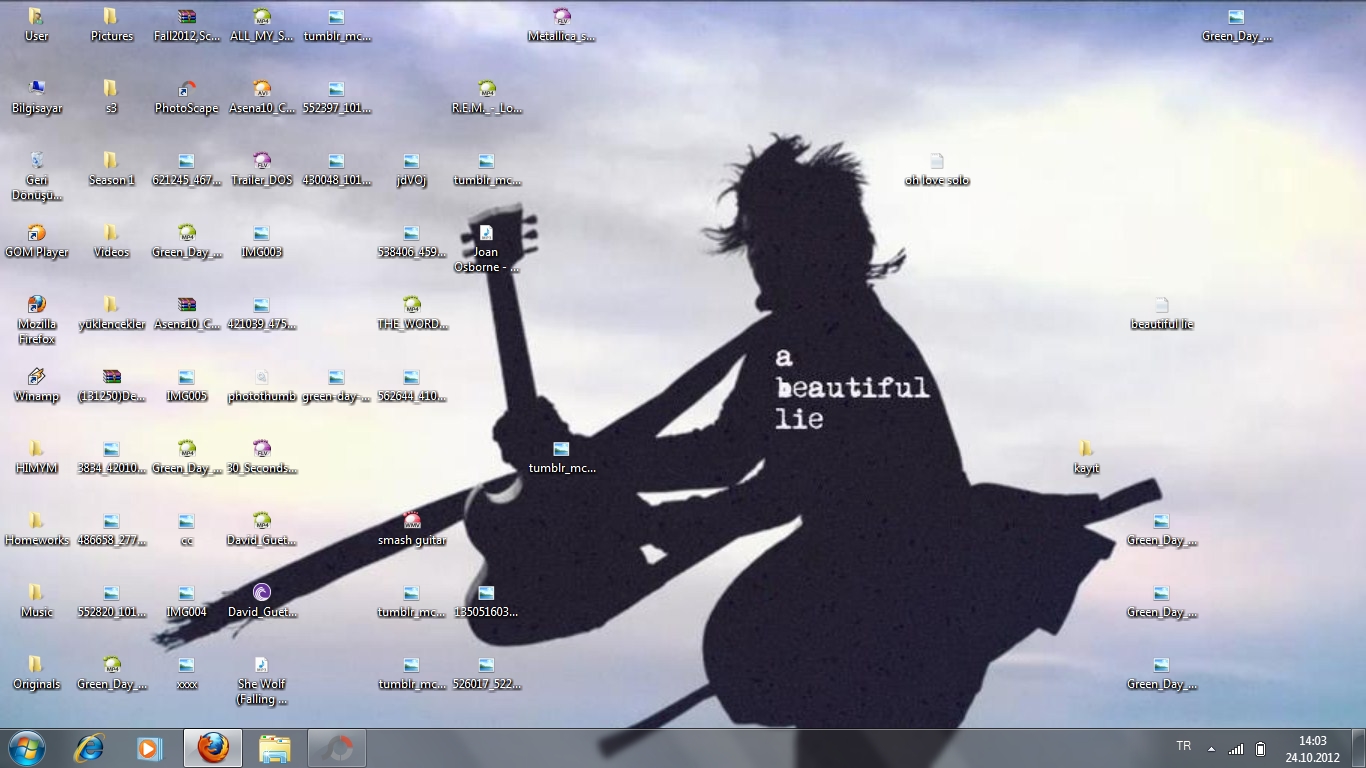Select image file 526017_522...
The width and height of the screenshot is (1366, 768).
(x=486, y=673)
